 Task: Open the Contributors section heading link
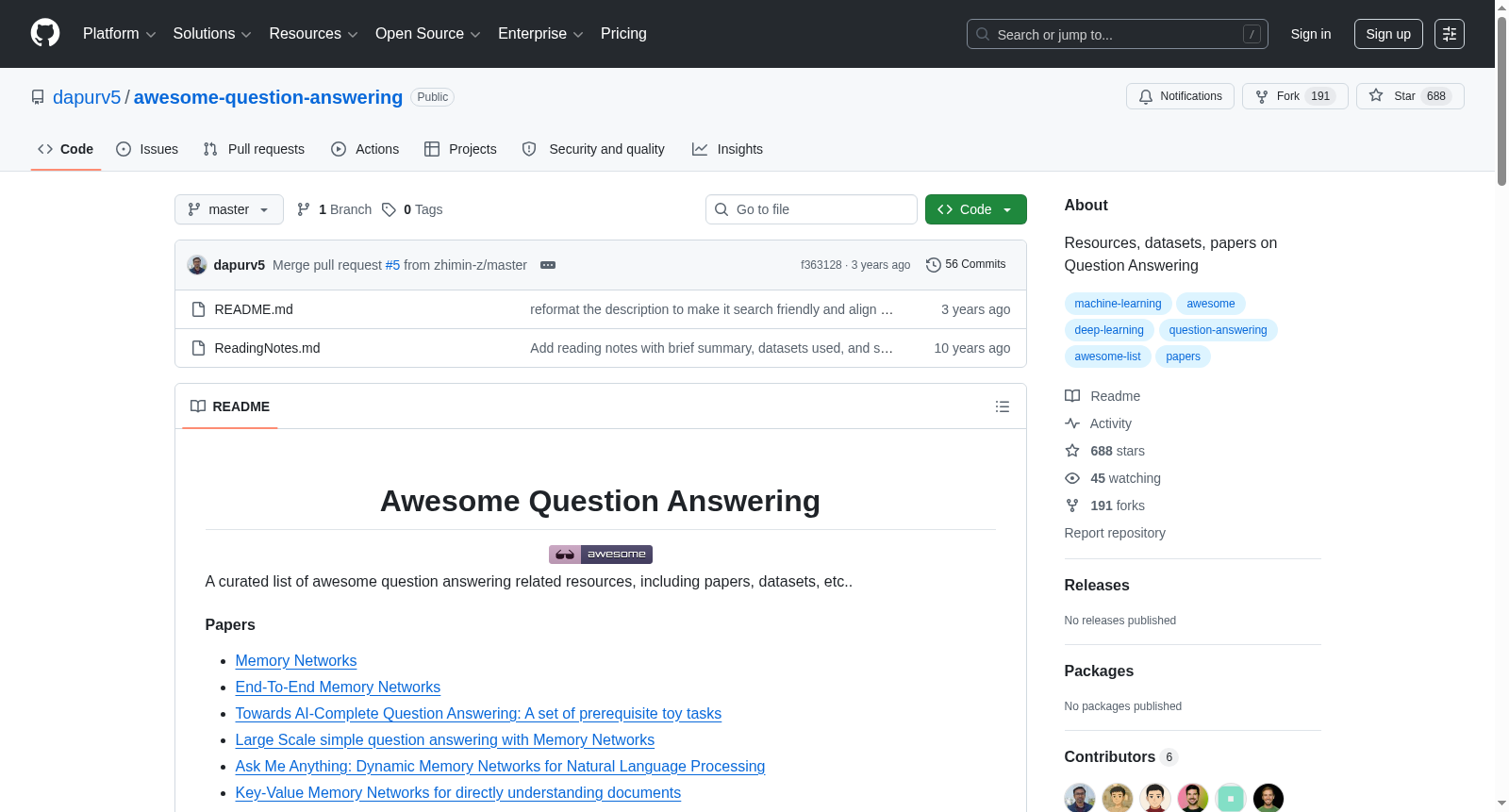tap(1120, 757)
